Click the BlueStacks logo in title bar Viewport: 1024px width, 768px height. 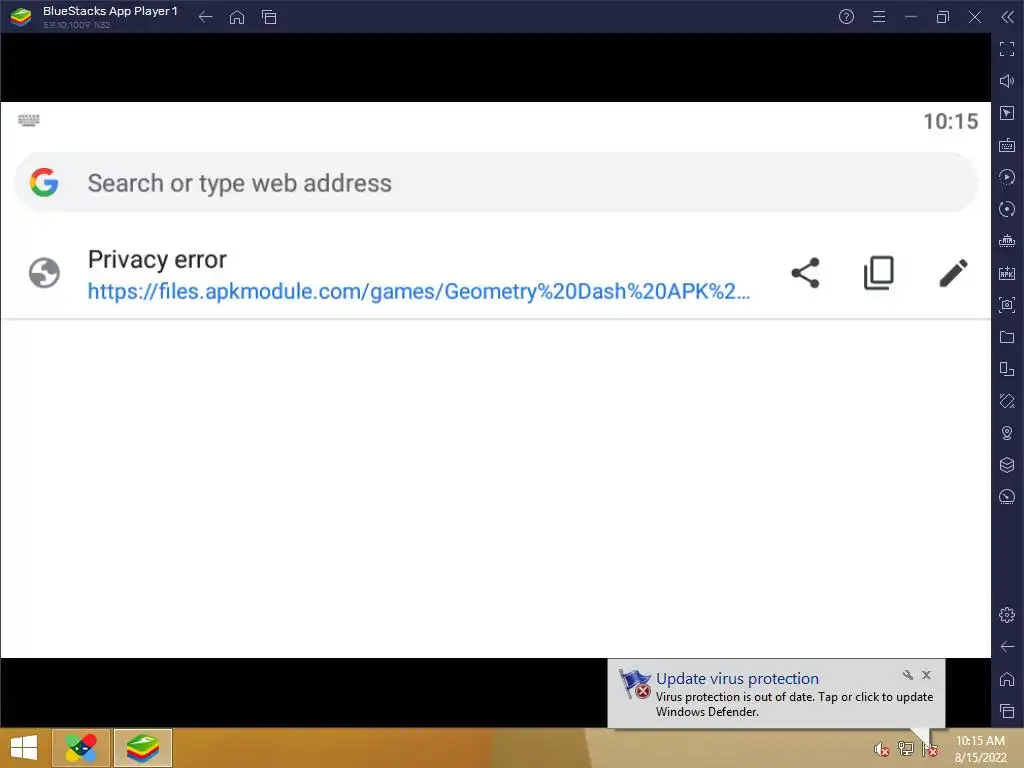click(21, 17)
